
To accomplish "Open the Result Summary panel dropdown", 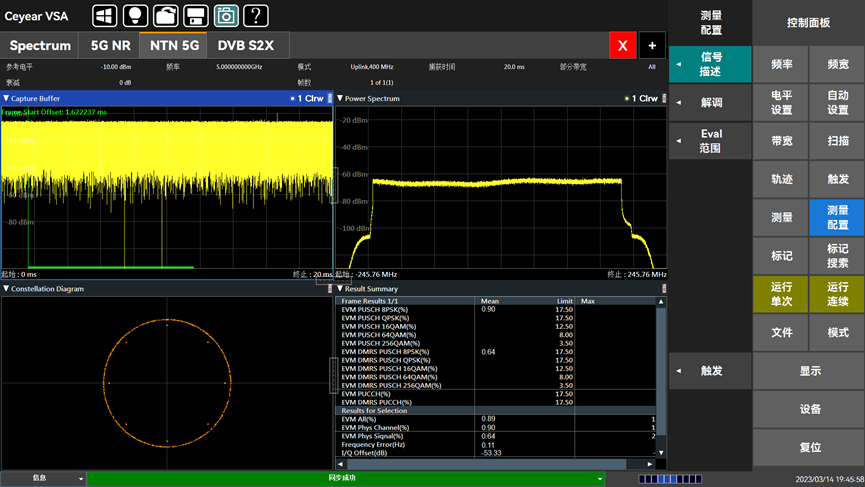I will pyautogui.click(x=340, y=289).
